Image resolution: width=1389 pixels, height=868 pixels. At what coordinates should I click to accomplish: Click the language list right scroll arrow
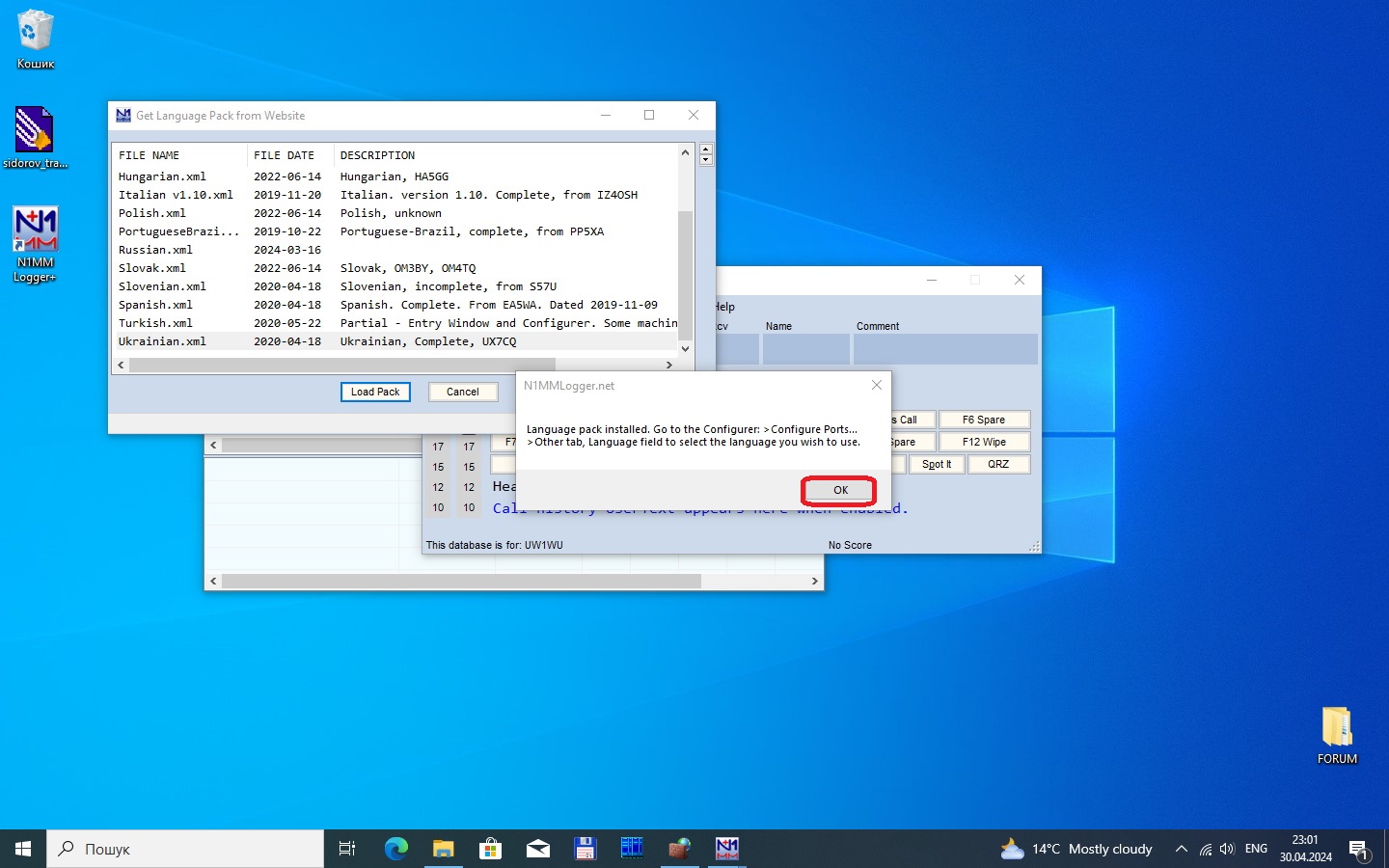[x=669, y=365]
